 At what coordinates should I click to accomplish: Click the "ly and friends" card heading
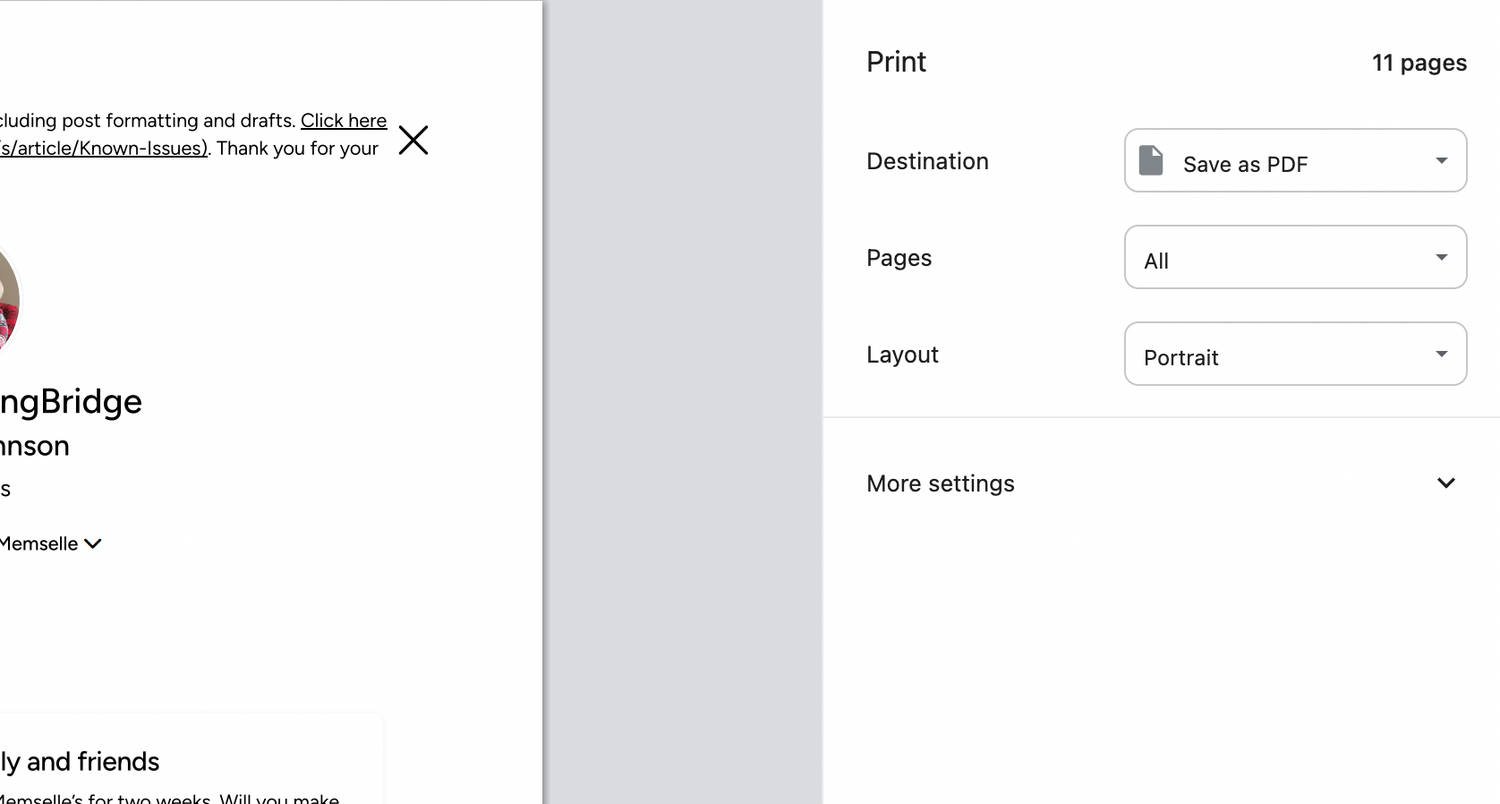tap(79, 762)
